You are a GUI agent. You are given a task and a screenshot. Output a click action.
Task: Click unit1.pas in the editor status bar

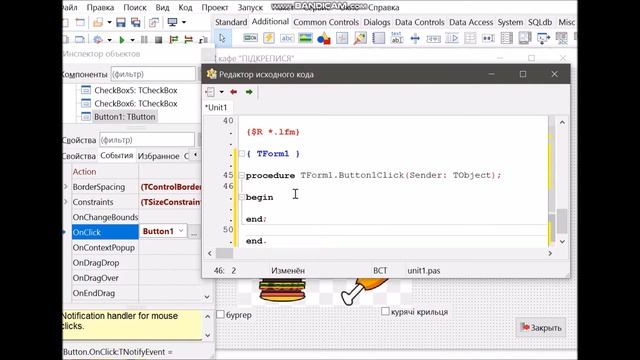click(x=423, y=270)
